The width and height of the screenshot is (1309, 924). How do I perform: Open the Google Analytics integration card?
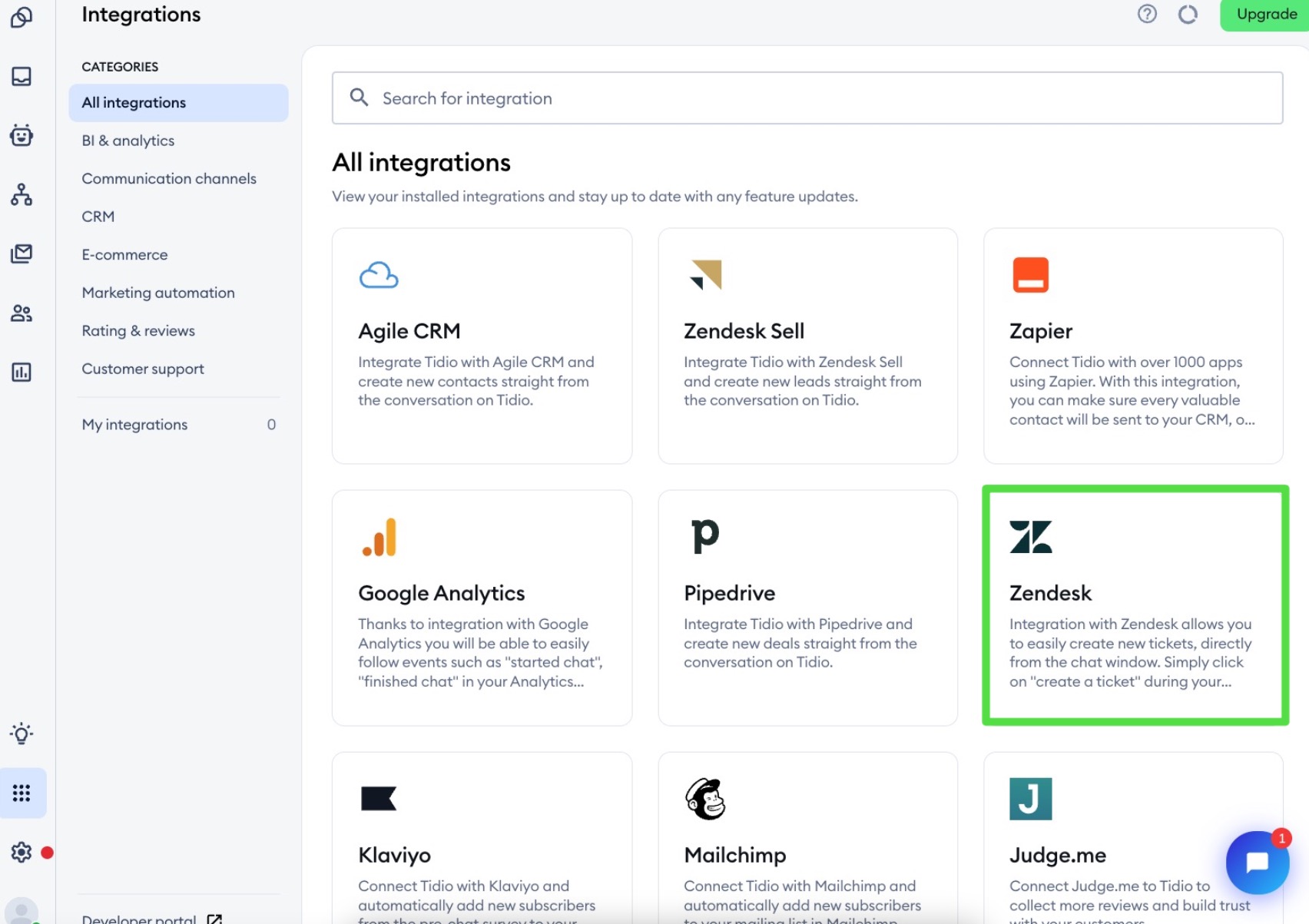(x=482, y=607)
